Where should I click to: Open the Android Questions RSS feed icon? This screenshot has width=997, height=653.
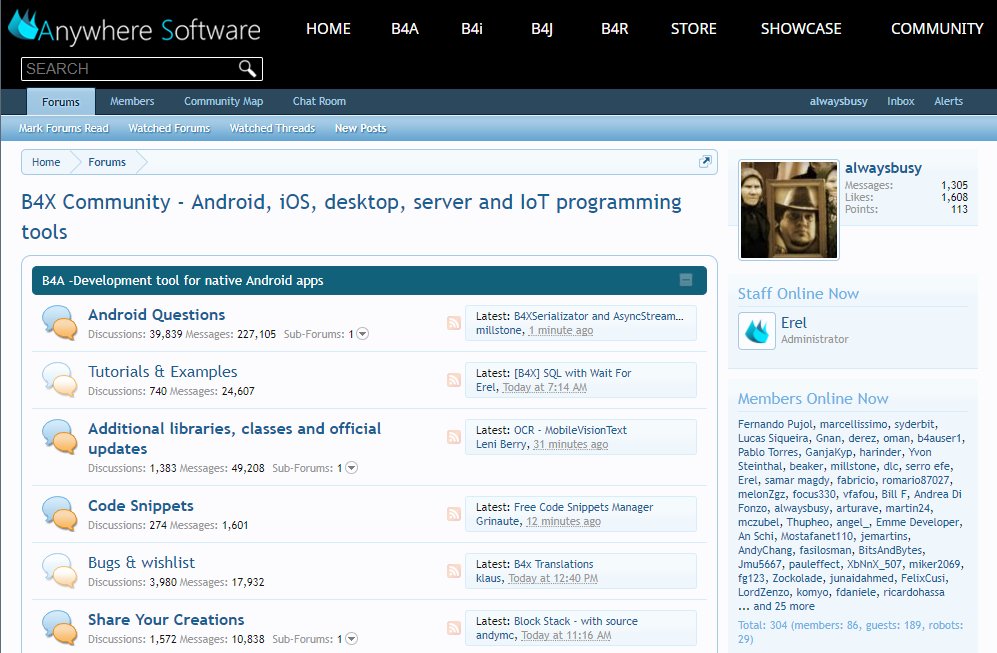point(453,322)
